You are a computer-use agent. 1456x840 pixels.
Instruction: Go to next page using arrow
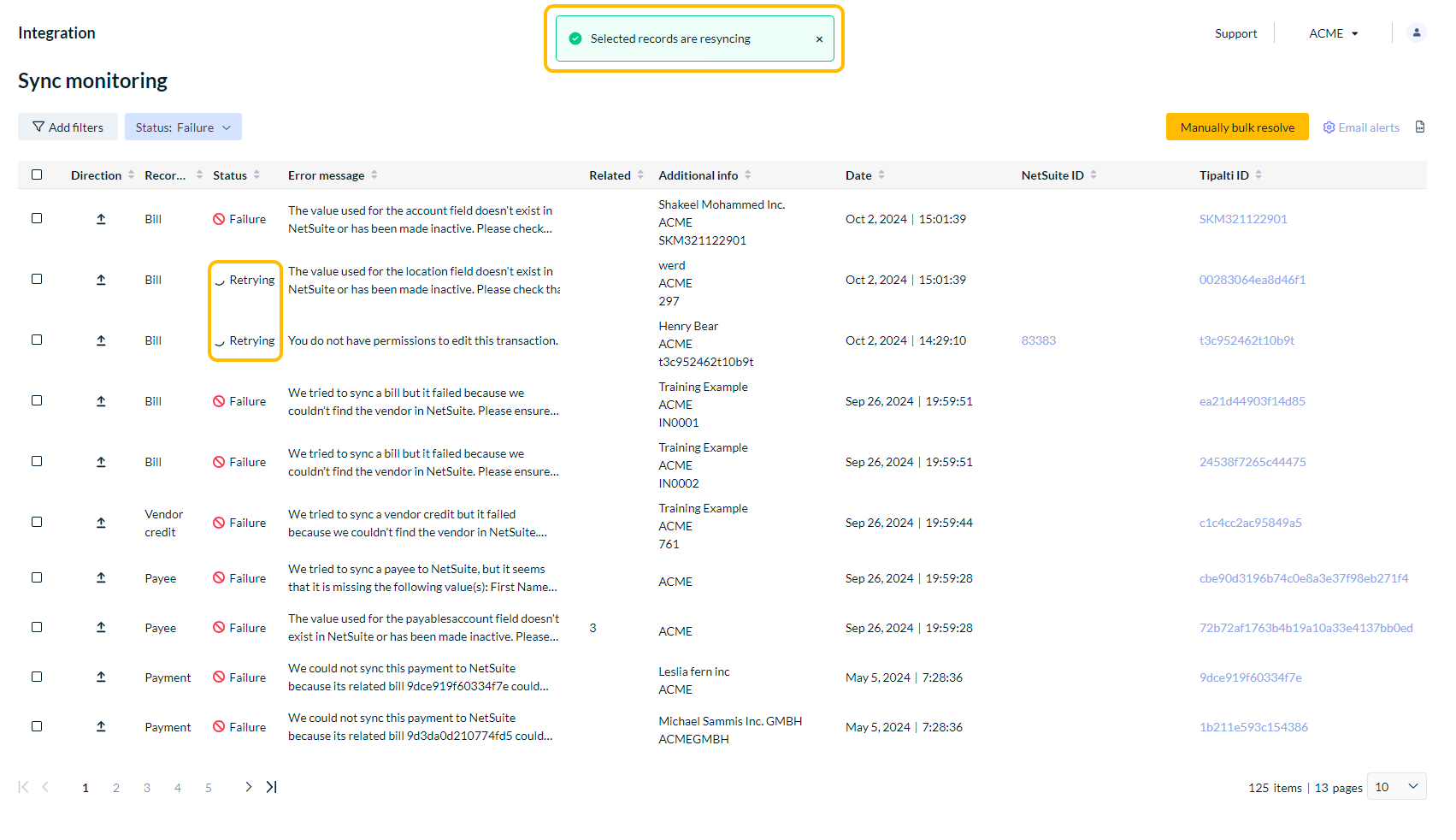tap(248, 787)
